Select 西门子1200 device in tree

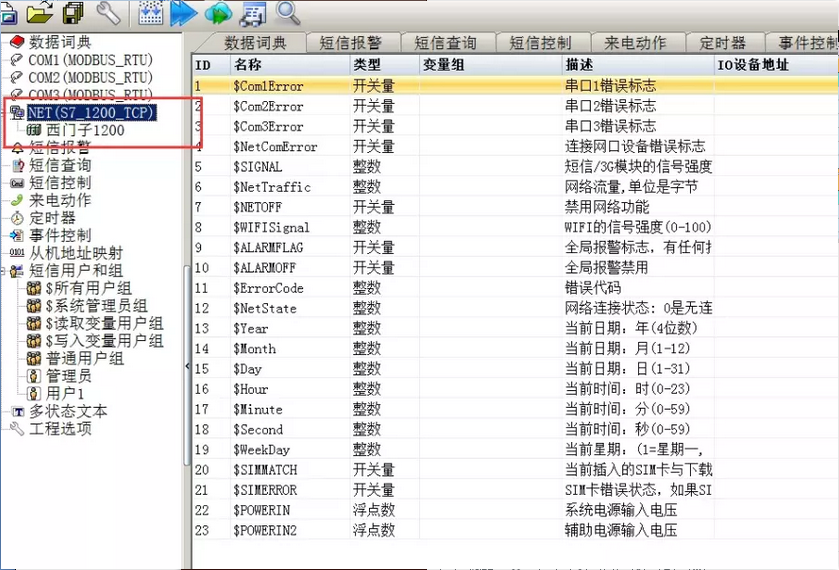tap(85, 130)
